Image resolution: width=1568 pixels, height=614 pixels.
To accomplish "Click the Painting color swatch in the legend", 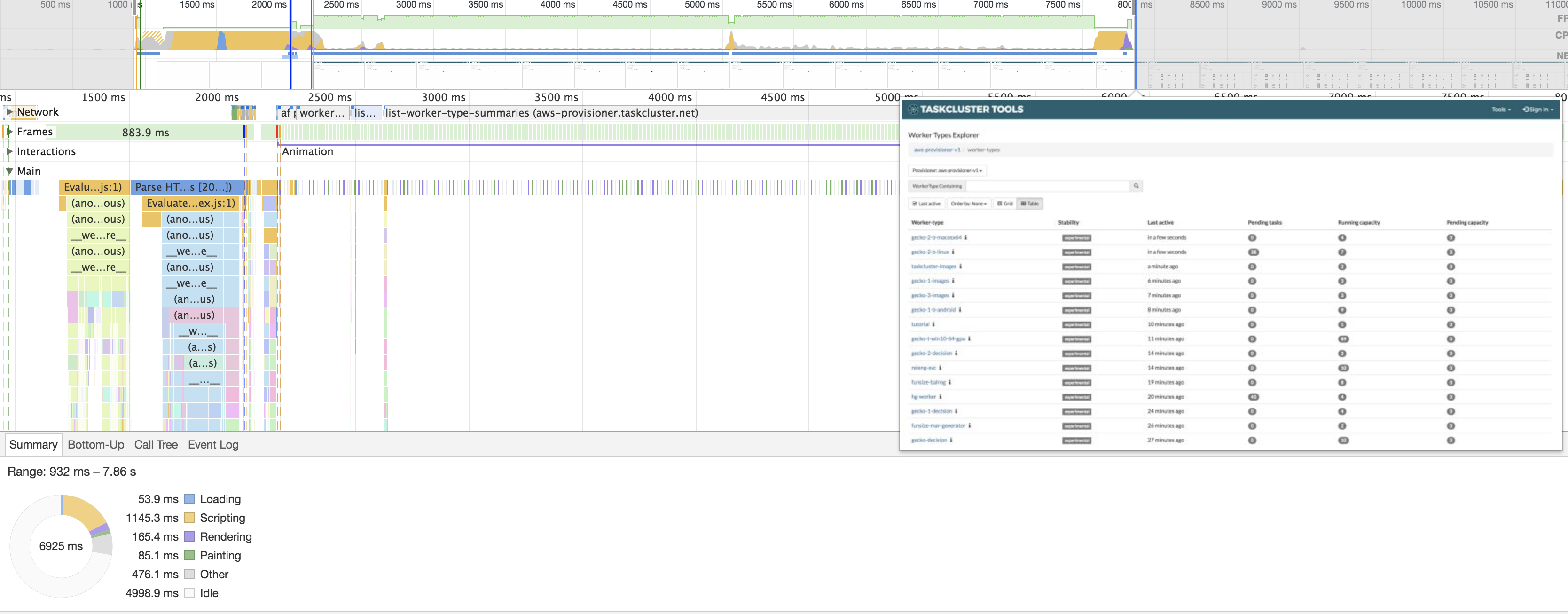I will [x=189, y=556].
